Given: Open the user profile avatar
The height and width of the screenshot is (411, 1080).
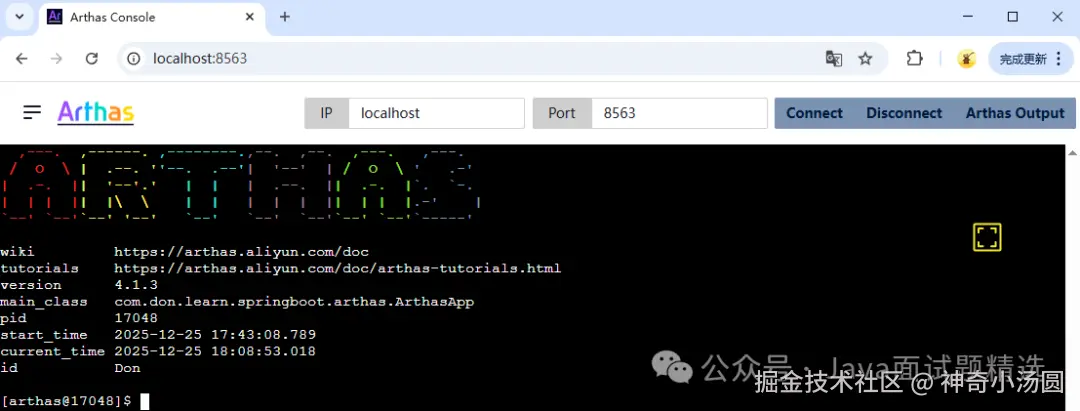Looking at the screenshot, I should coord(966,59).
